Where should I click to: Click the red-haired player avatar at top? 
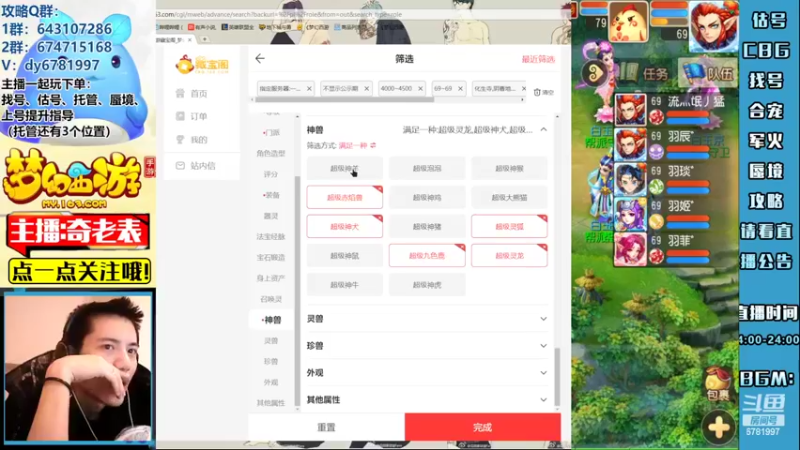[x=714, y=26]
